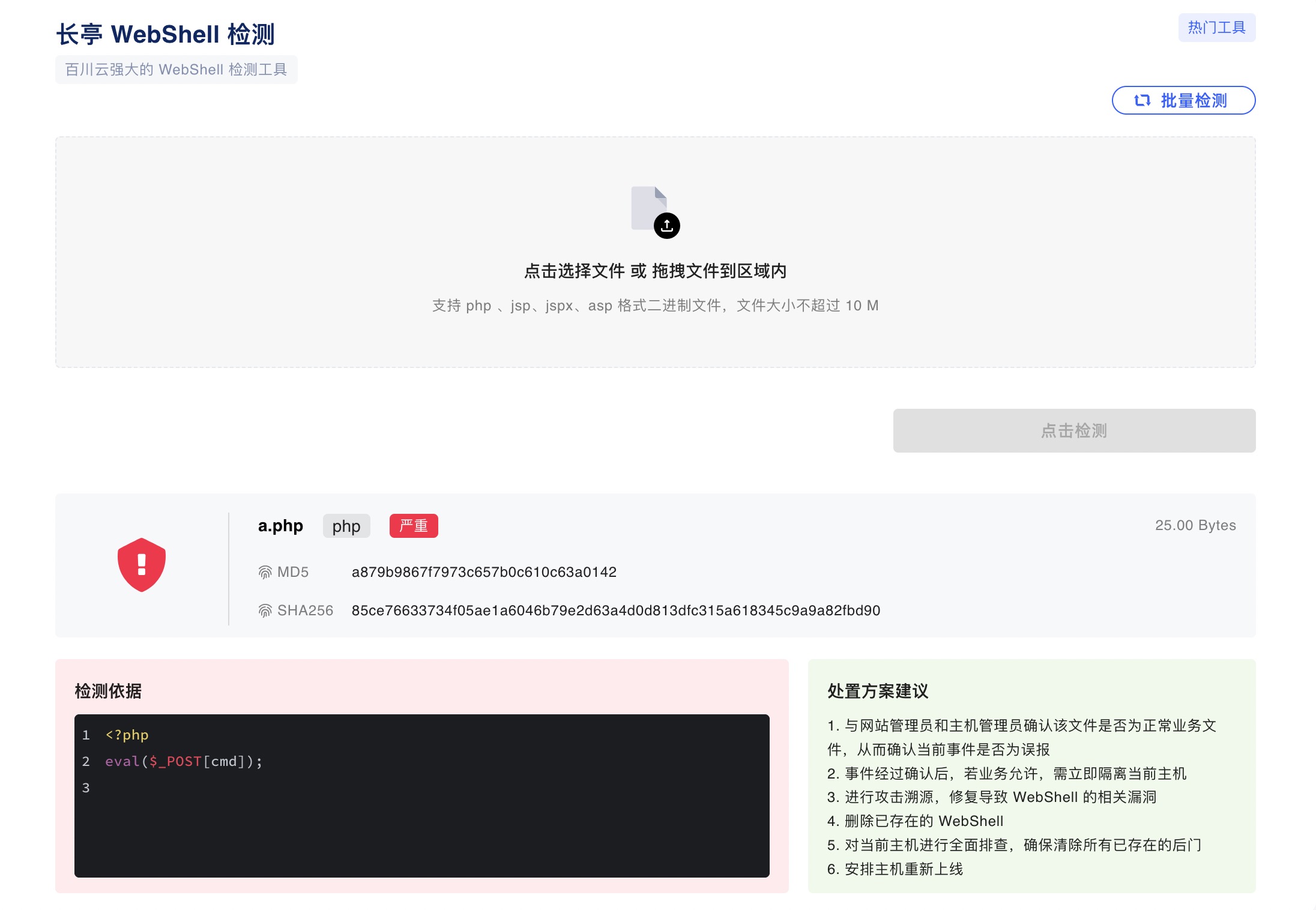This screenshot has height=910, width=1316.
Task: Click the file drop zone area
Action: 656,252
